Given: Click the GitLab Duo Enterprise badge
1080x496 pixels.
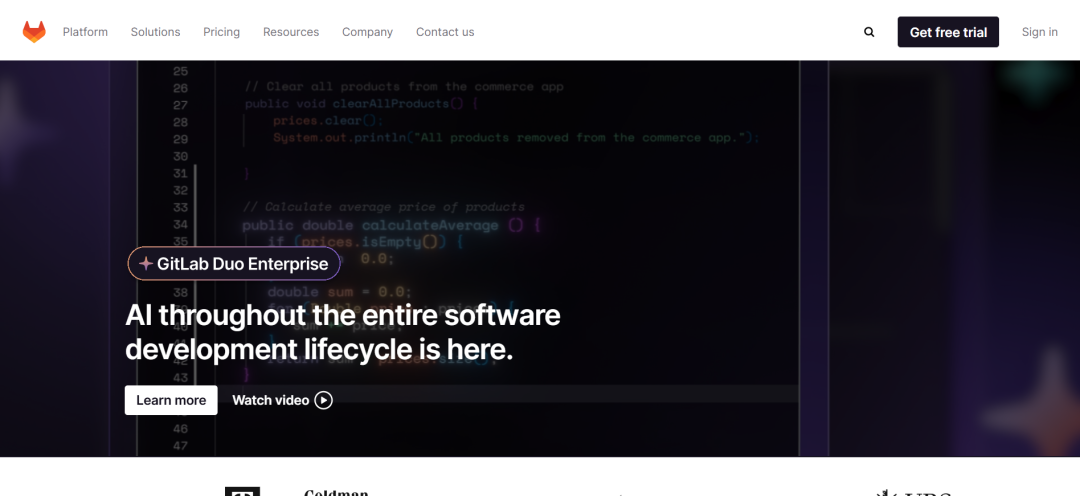Looking at the screenshot, I should coord(234,264).
